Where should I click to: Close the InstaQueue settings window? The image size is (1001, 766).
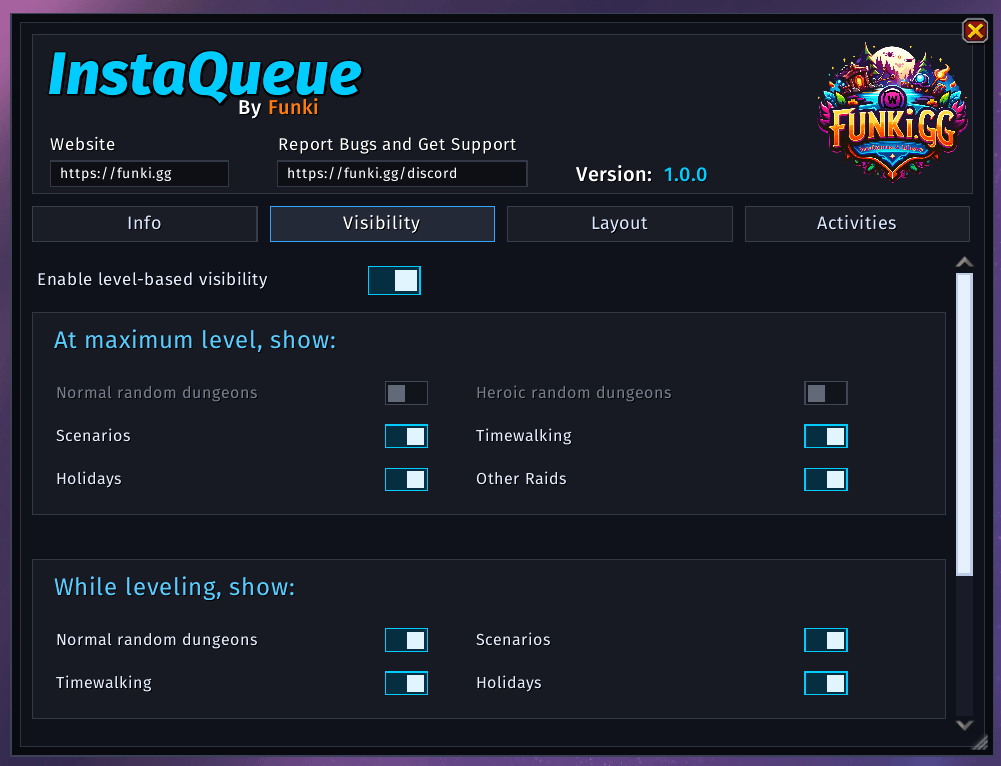click(x=975, y=31)
